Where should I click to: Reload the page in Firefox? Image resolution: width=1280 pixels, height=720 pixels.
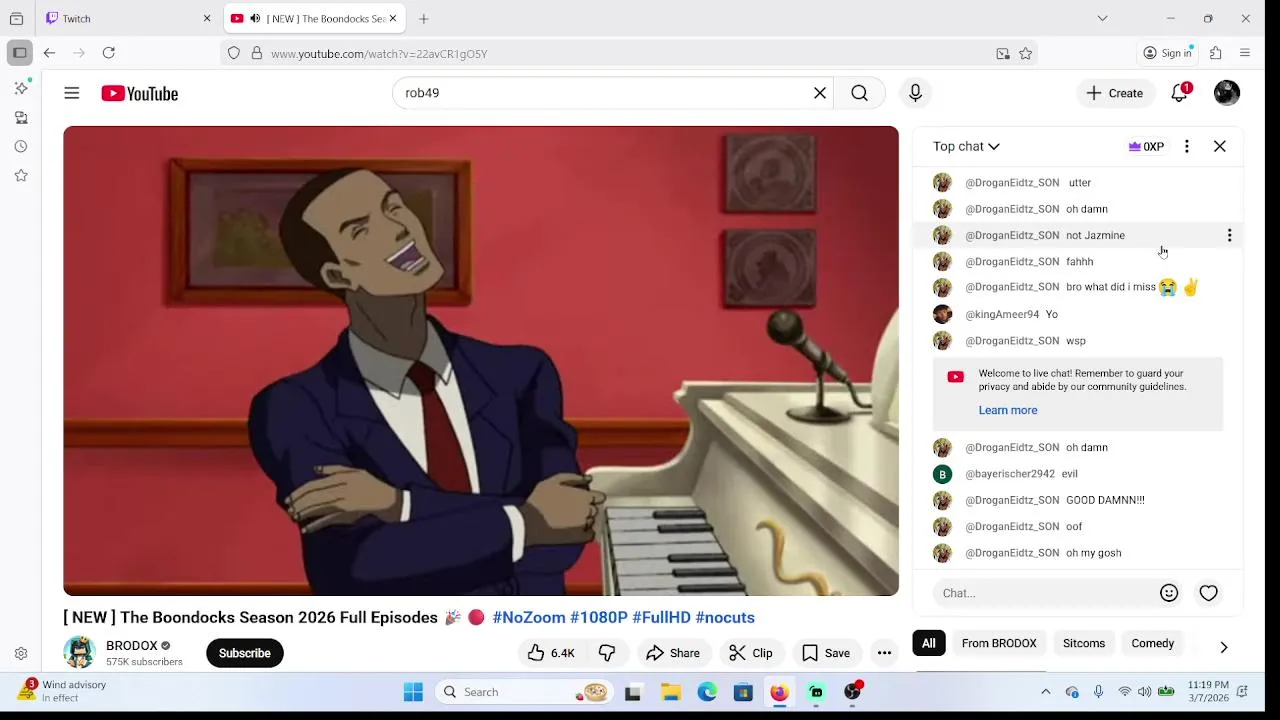point(109,53)
